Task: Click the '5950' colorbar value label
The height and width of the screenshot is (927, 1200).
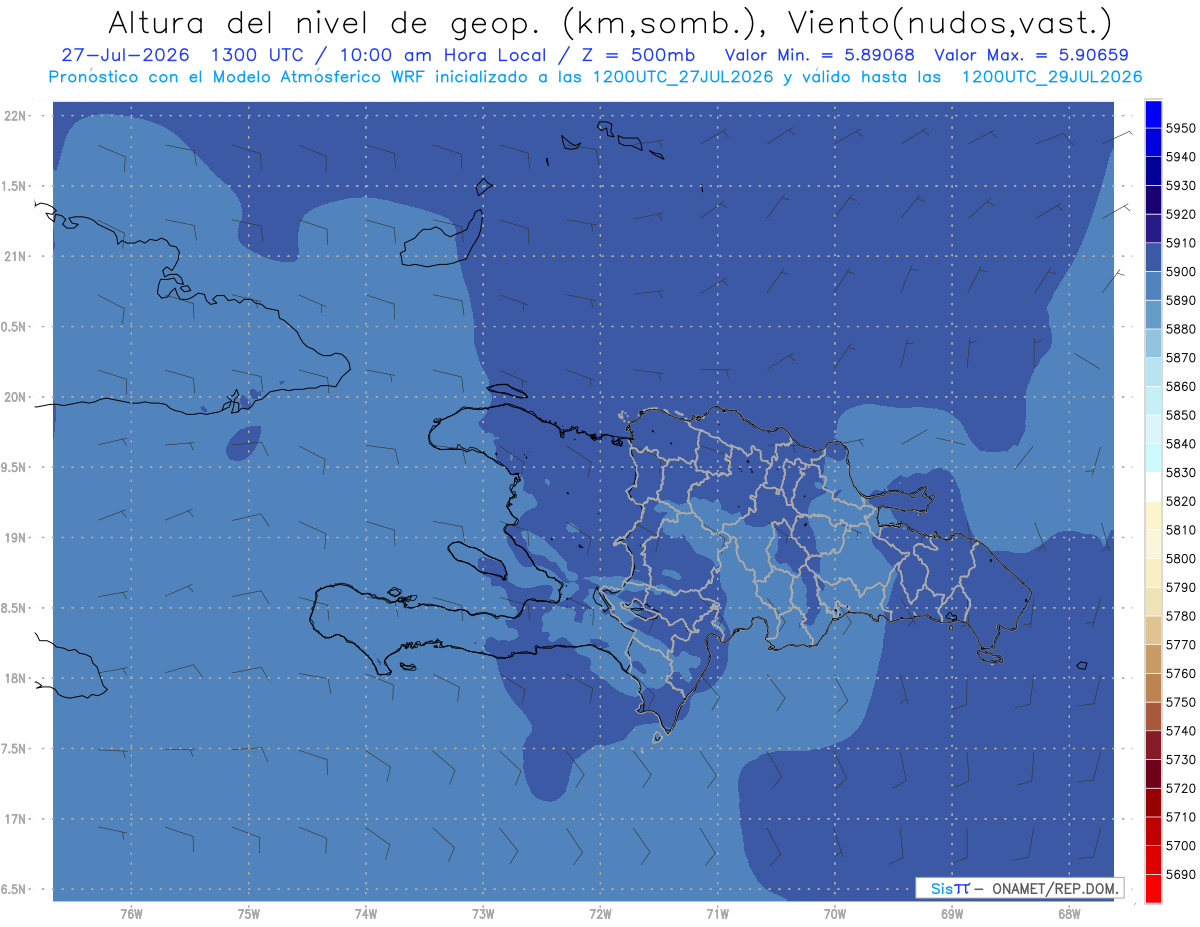Action: click(1181, 129)
